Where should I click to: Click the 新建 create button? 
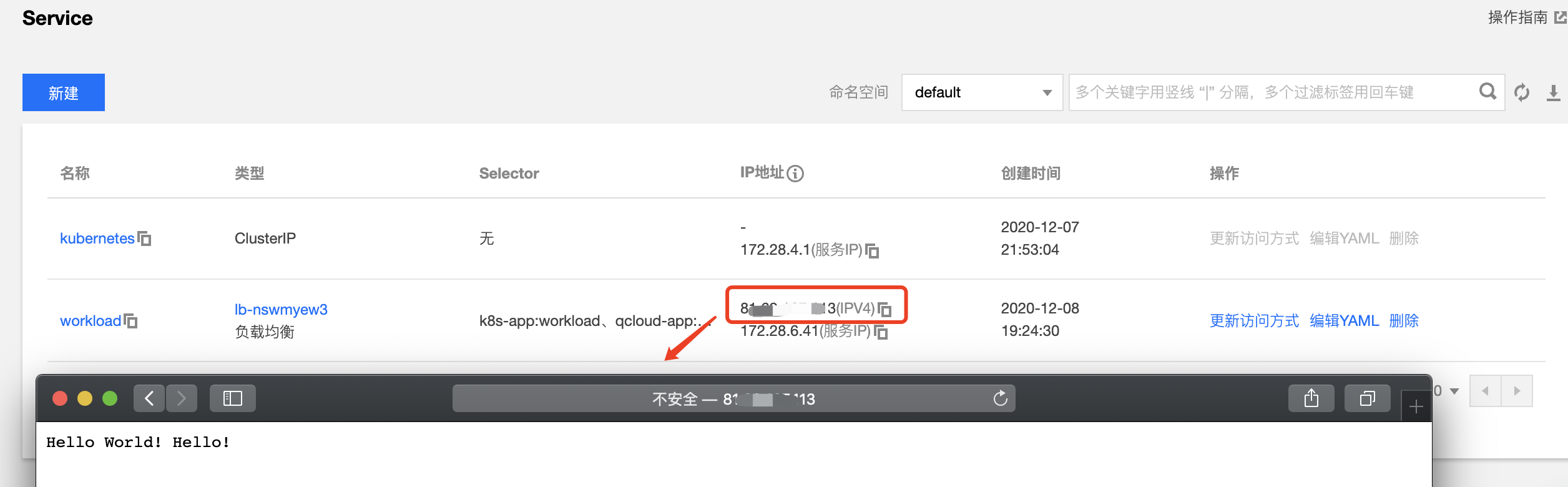click(x=64, y=92)
